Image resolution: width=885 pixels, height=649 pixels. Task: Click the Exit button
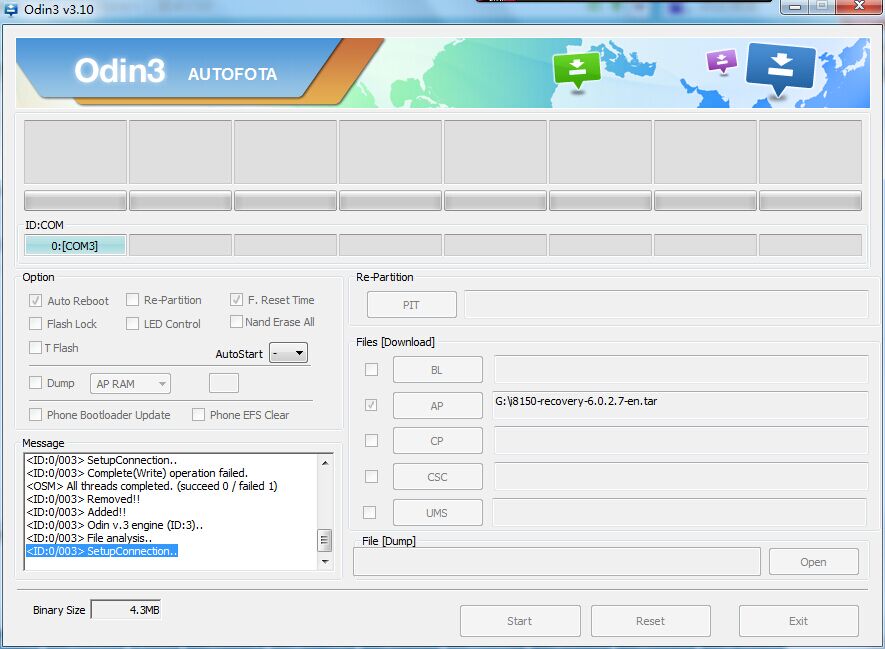coord(799,621)
